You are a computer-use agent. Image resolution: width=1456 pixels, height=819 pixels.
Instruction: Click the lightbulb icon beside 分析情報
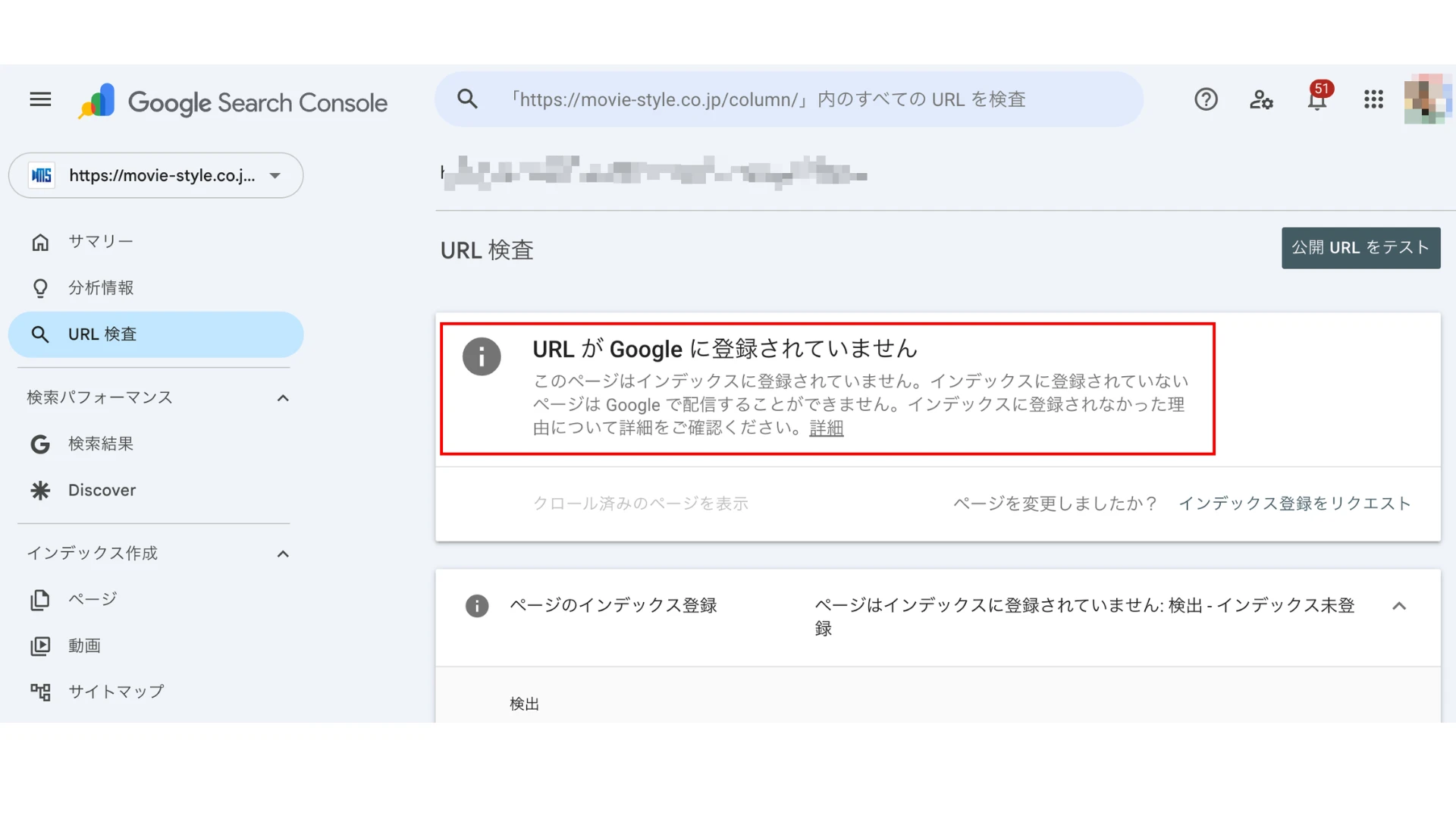coord(40,288)
